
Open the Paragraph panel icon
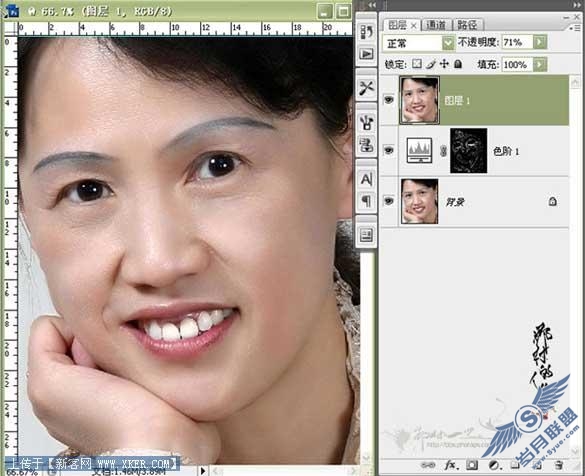pos(366,201)
